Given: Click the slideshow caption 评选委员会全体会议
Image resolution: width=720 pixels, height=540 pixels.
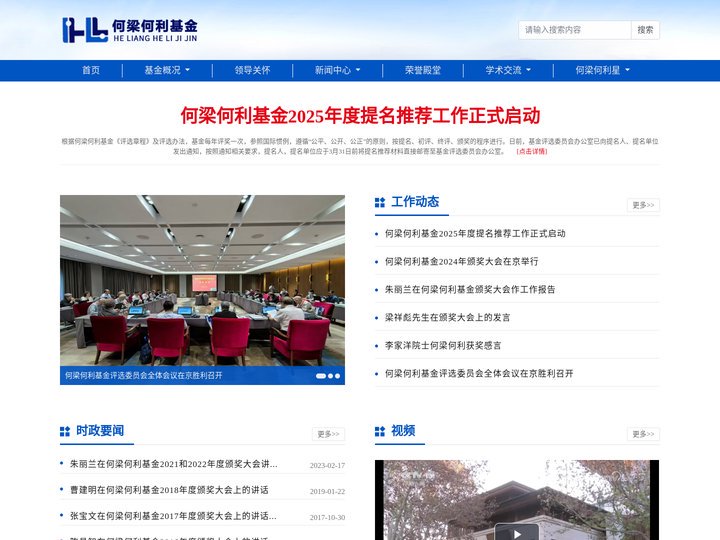Looking at the screenshot, I should (x=143, y=375).
